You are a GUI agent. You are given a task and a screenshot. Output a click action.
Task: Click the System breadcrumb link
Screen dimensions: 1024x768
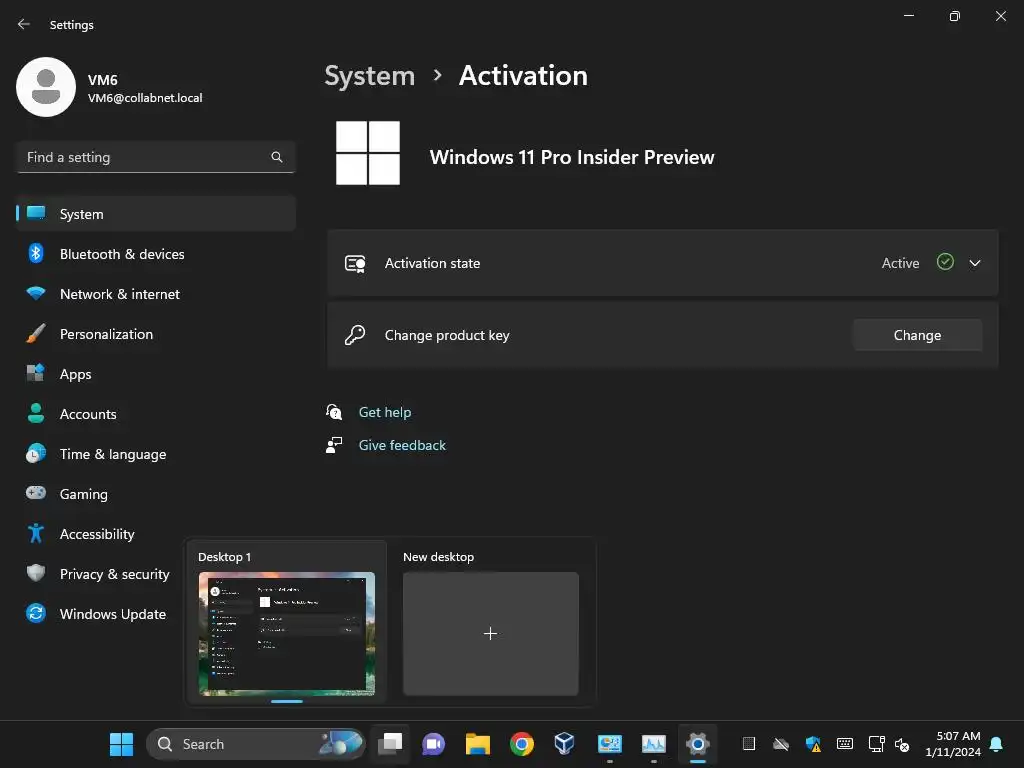pos(370,76)
